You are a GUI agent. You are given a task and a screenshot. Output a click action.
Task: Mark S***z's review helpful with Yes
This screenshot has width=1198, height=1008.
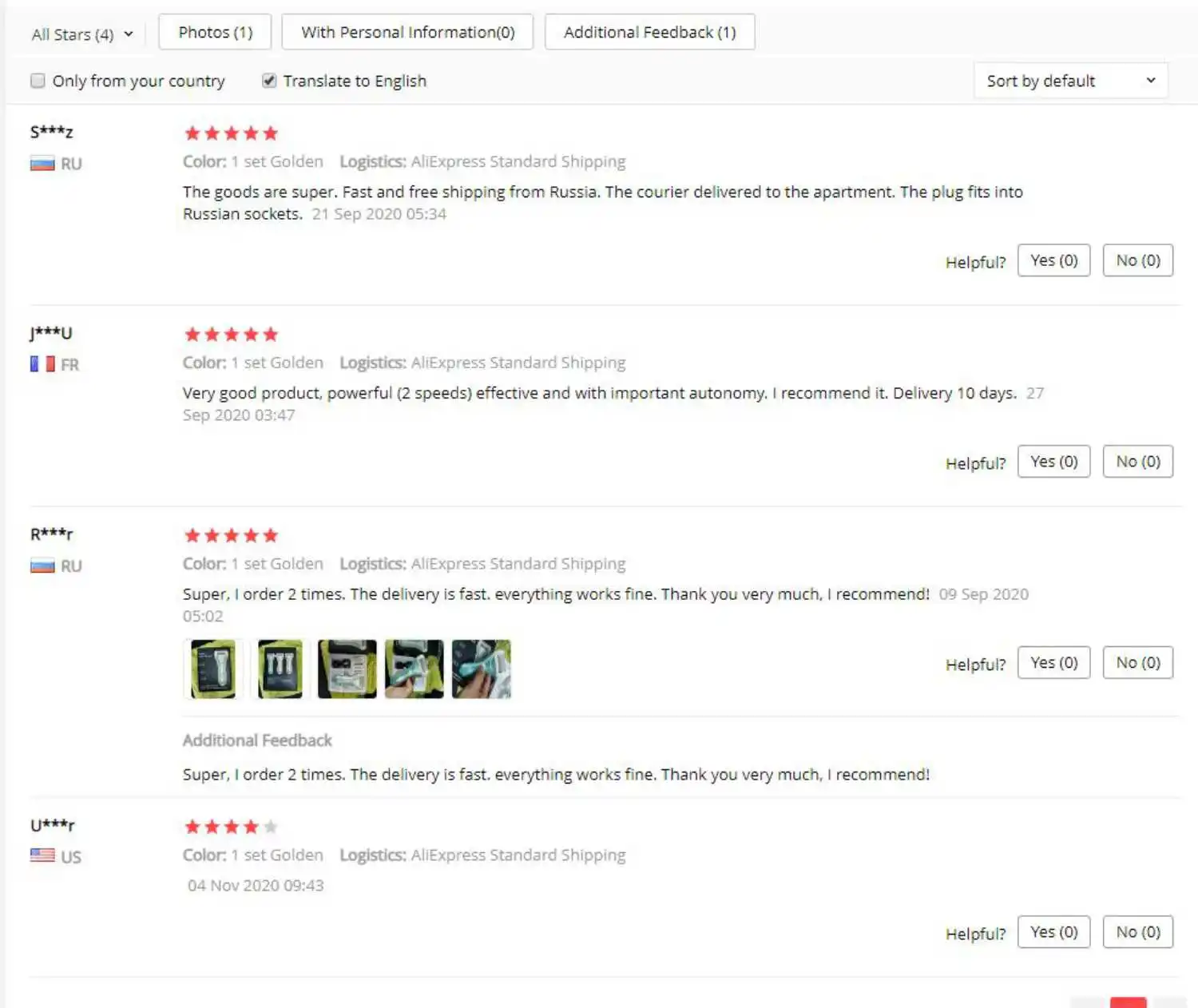1053,260
